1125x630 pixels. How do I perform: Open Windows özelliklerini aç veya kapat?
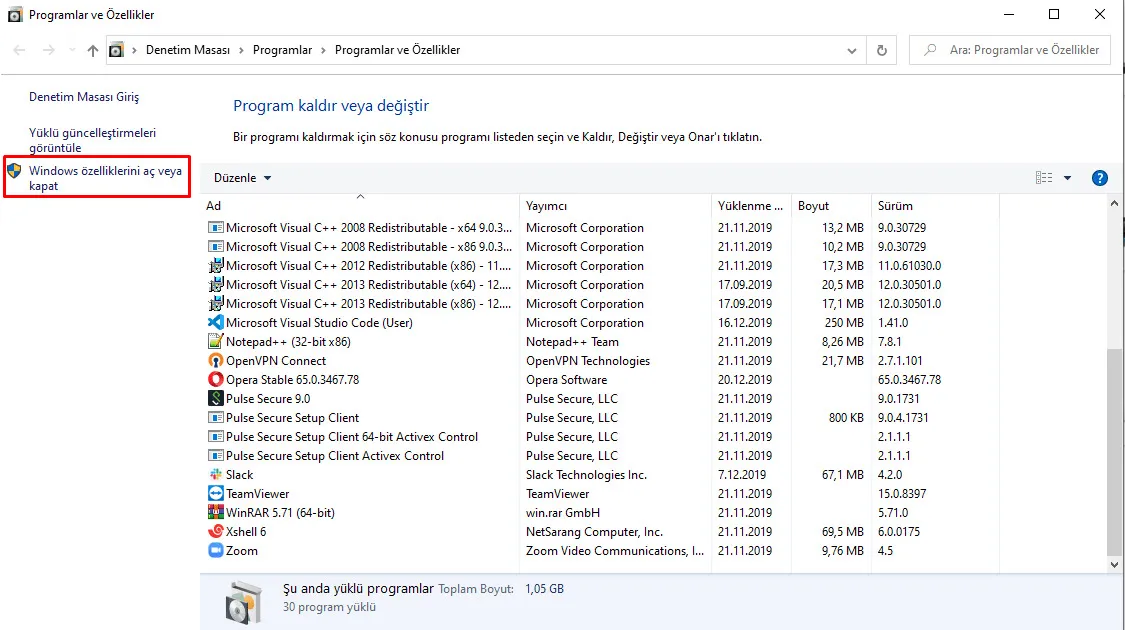tap(105, 178)
